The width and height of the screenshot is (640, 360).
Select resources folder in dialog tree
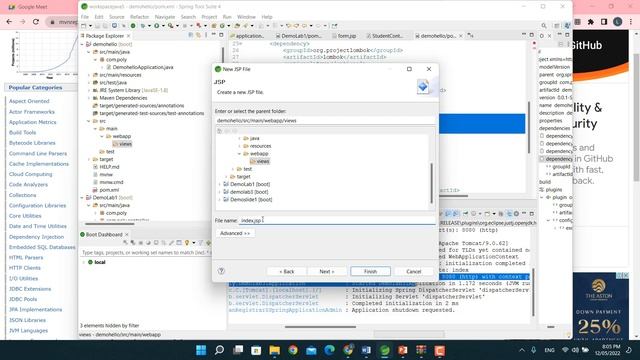pyautogui.click(x=260, y=146)
